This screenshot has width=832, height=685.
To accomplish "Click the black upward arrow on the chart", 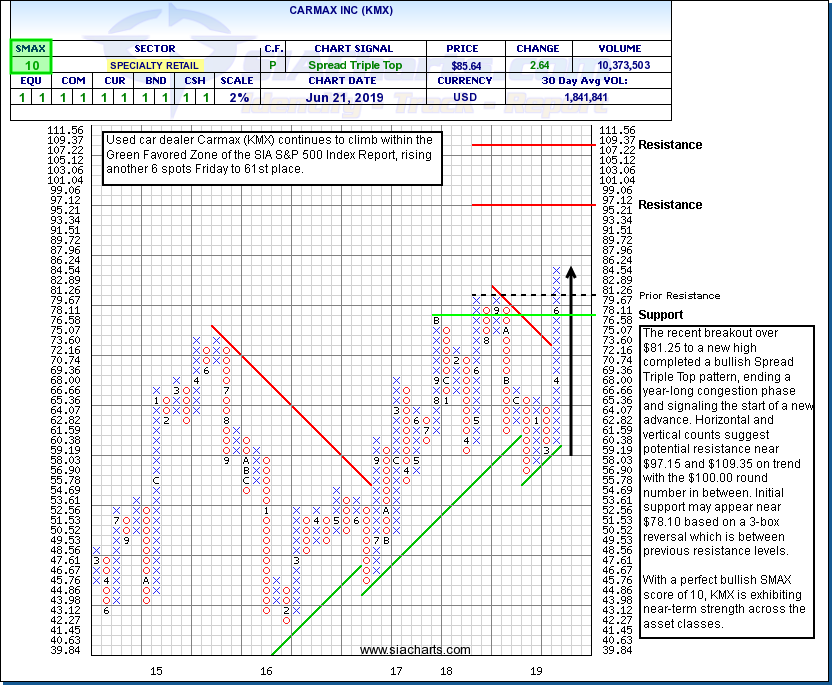I will click(x=570, y=360).
